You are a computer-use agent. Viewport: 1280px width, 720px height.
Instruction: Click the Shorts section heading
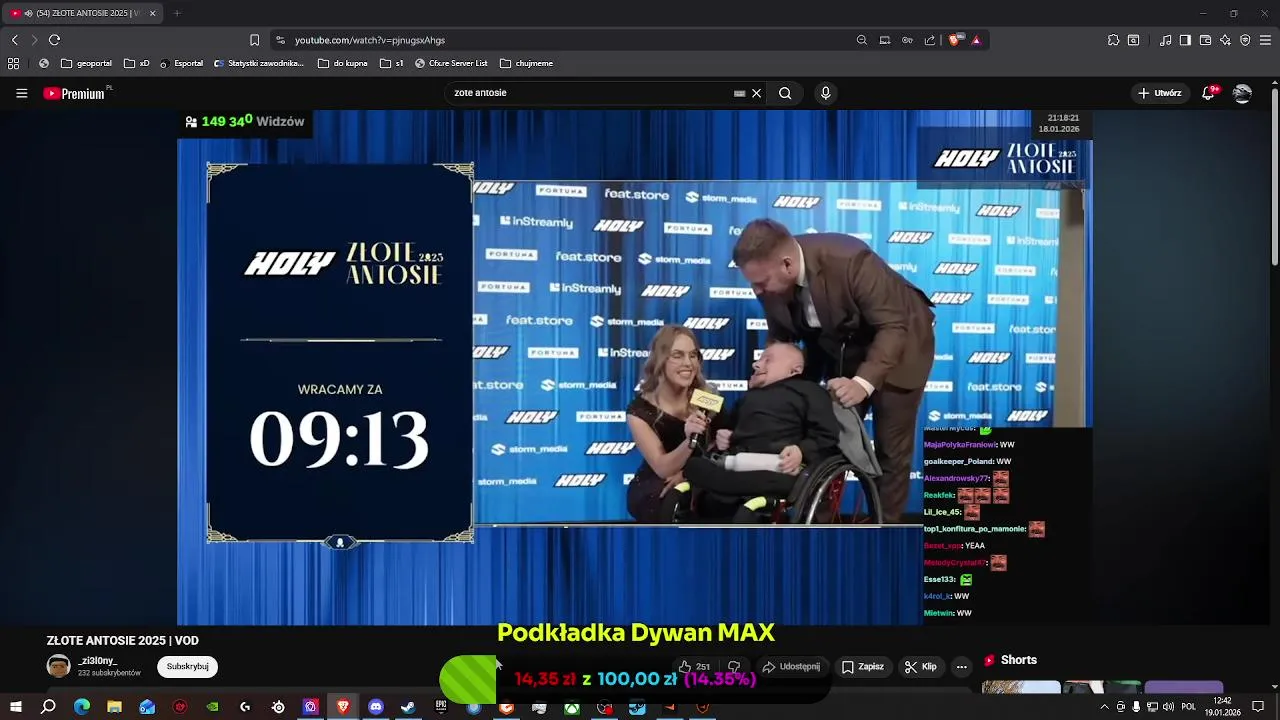pyautogui.click(x=1019, y=660)
